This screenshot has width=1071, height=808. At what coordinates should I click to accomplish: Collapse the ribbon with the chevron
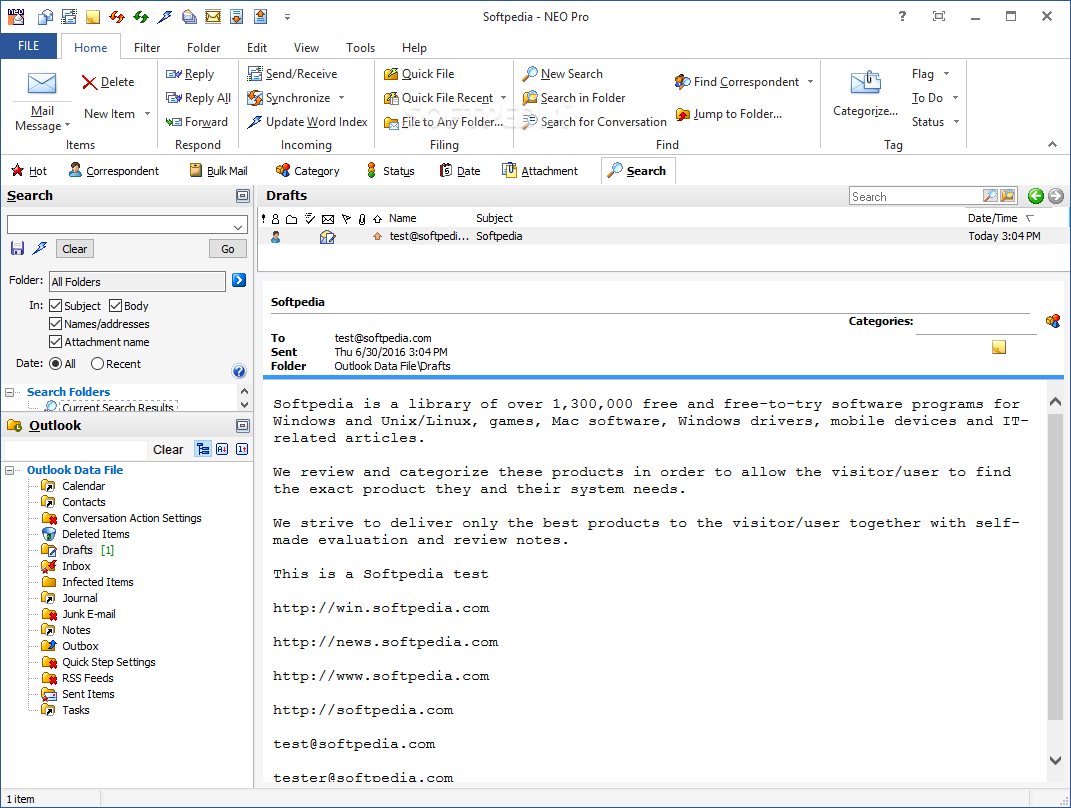click(1053, 144)
